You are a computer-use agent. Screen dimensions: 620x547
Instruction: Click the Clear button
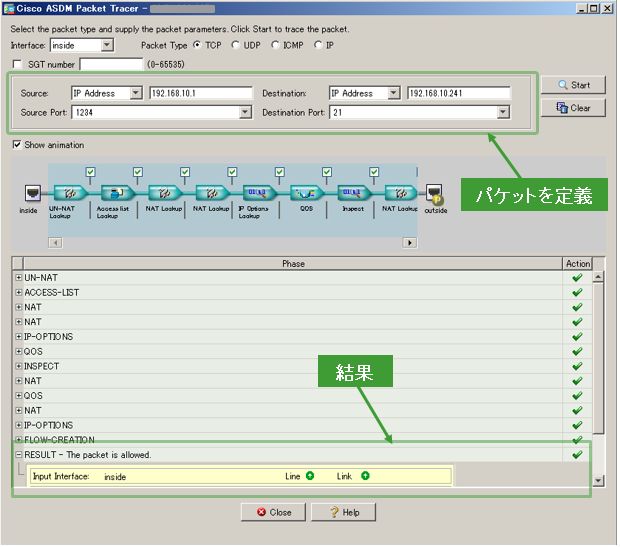(x=574, y=108)
